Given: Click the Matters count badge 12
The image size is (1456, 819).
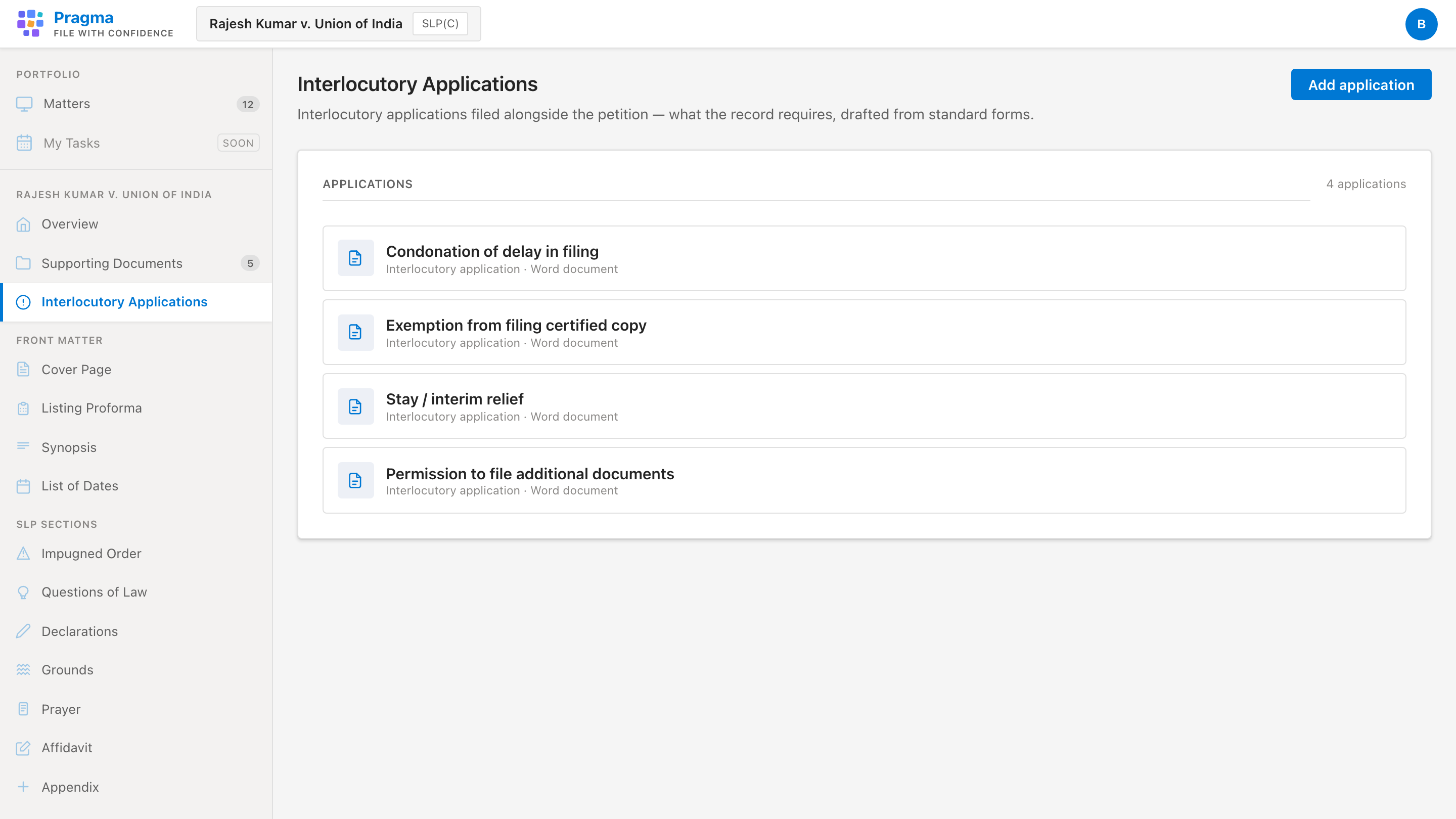Looking at the screenshot, I should coord(248,105).
